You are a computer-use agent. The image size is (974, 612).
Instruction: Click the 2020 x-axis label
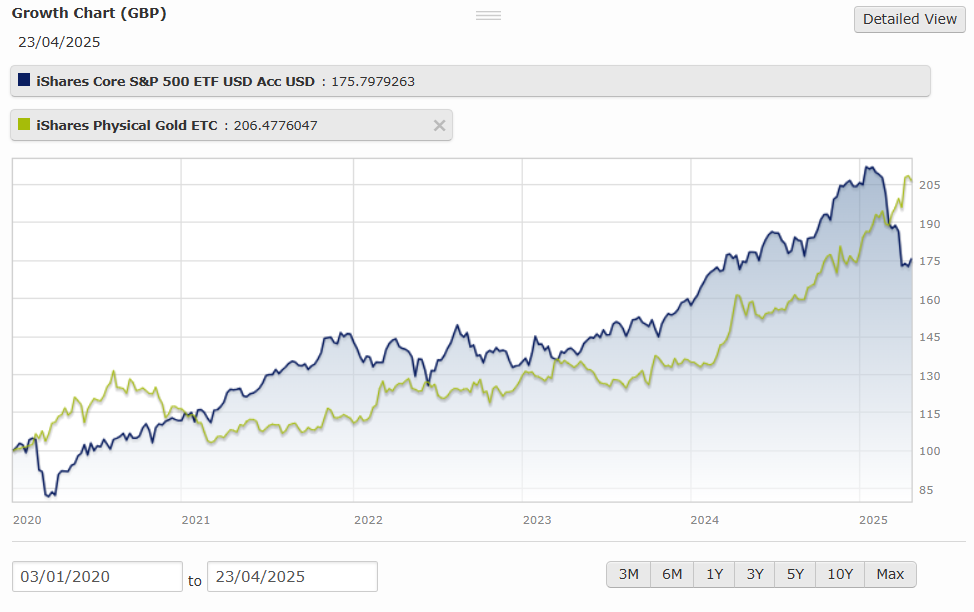point(27,520)
